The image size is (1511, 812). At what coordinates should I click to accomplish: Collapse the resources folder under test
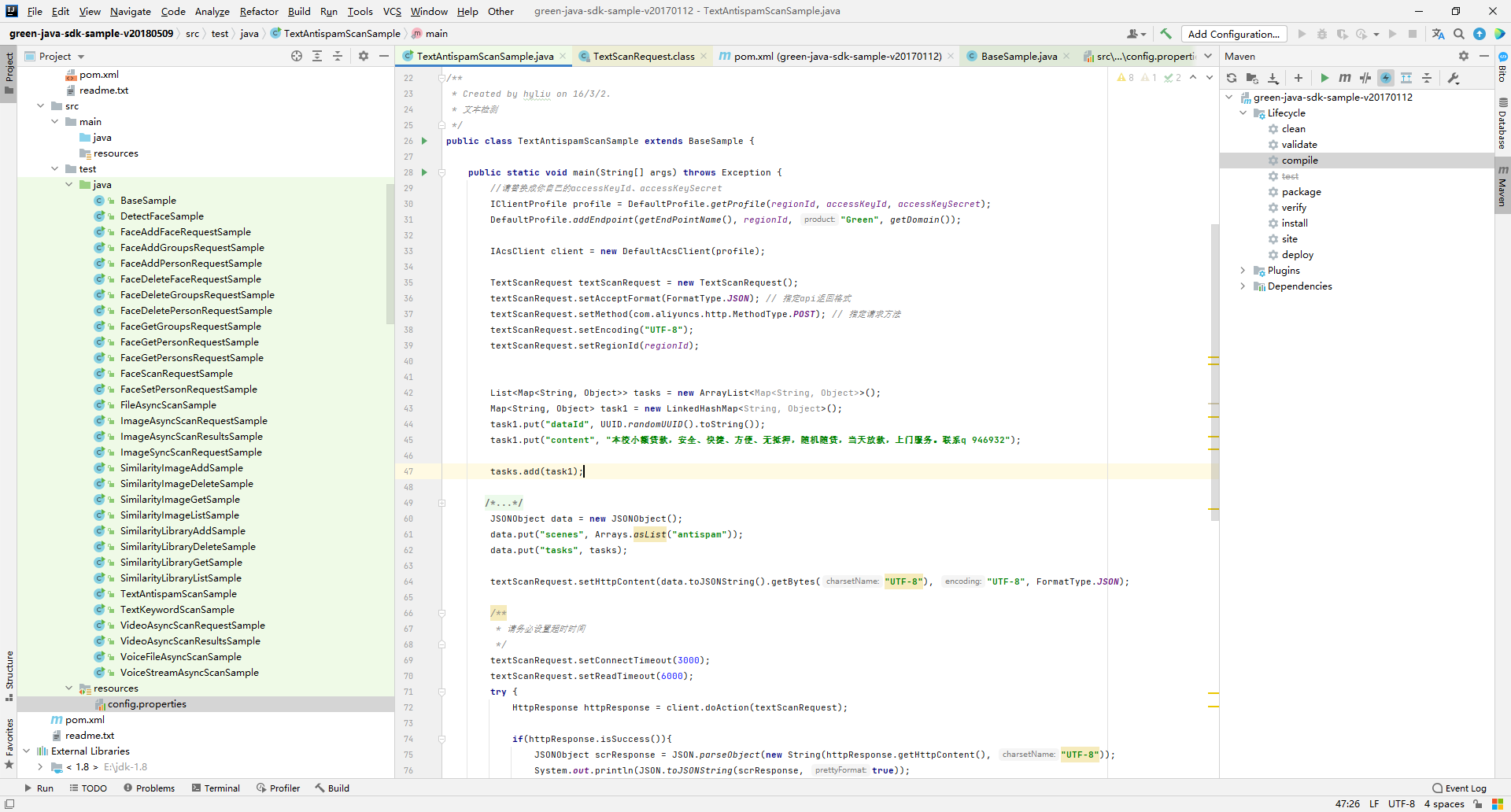[68, 688]
